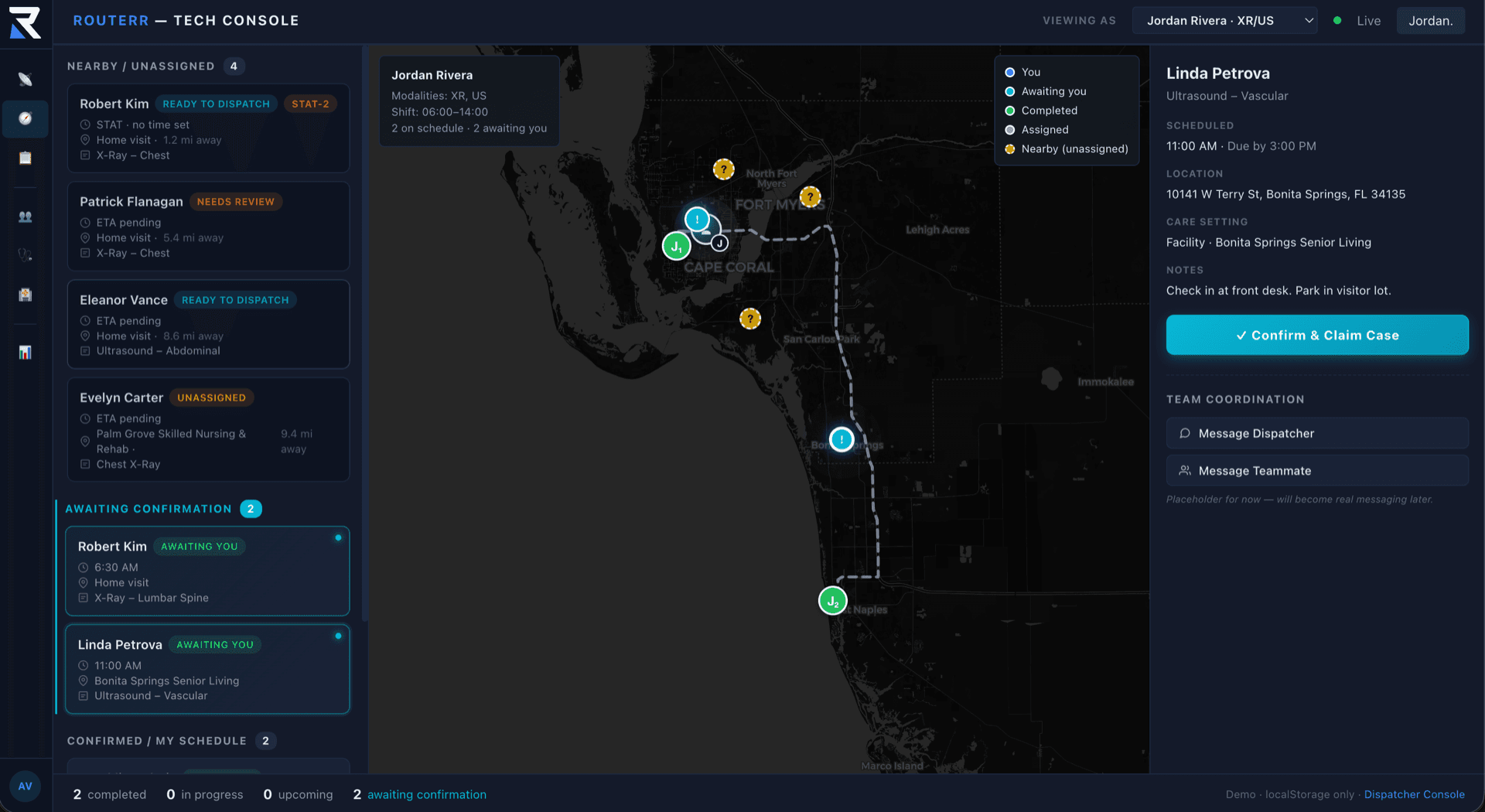The image size is (1485, 812).
Task: Click the team members icon in the sidebar
Action: (26, 217)
